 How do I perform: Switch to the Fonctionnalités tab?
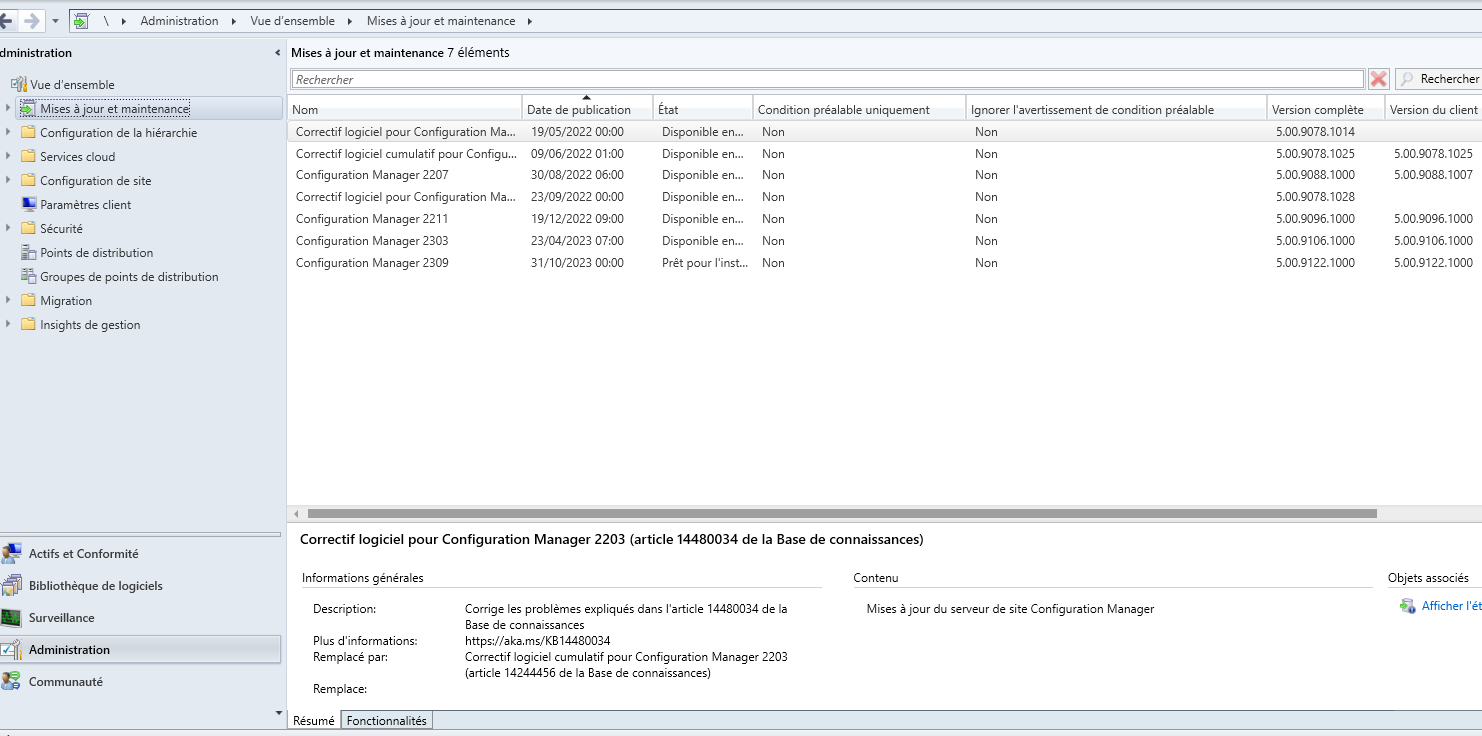(386, 721)
